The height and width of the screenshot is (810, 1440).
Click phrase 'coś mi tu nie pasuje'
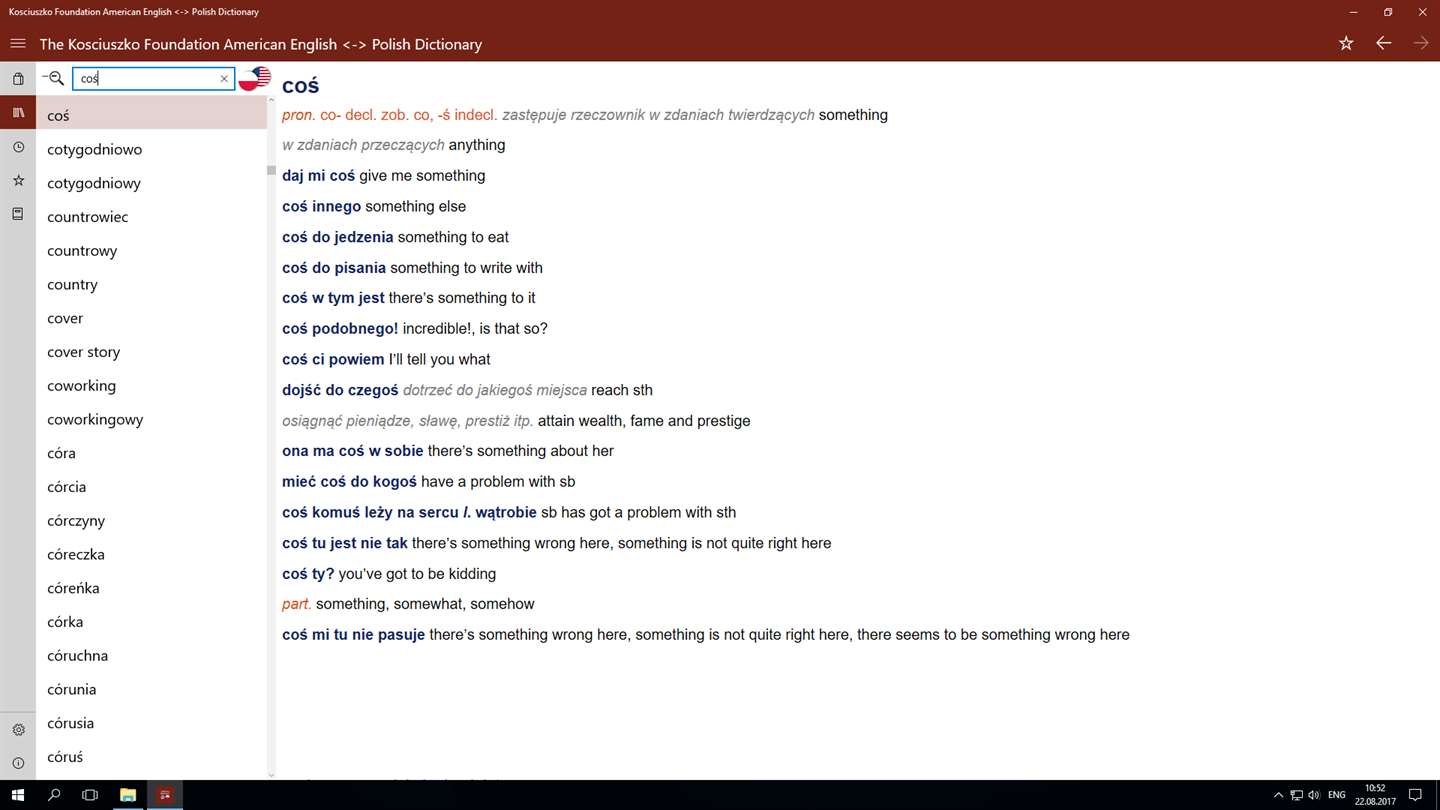tap(353, 635)
